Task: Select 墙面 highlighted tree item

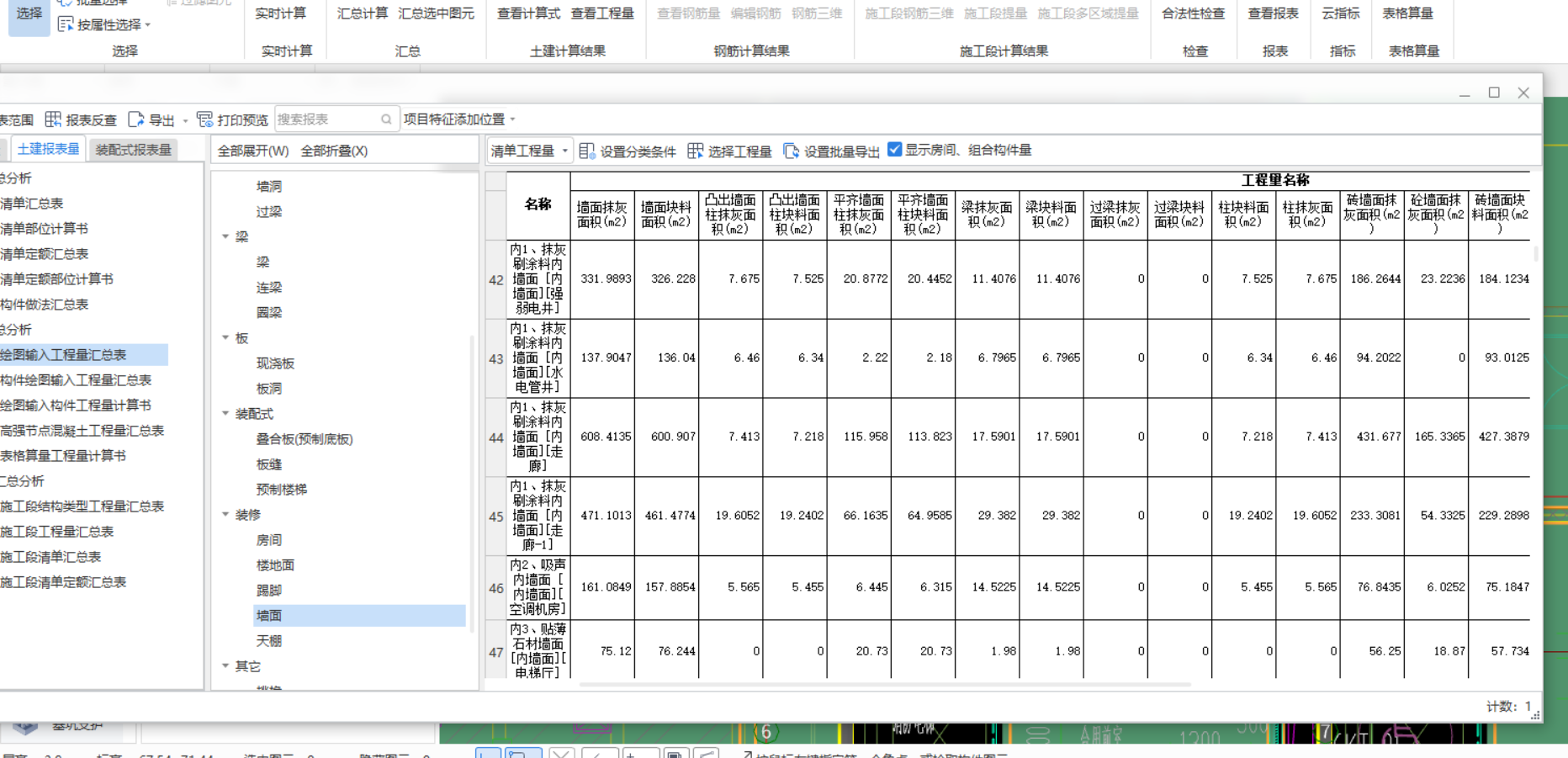Action: [x=359, y=615]
